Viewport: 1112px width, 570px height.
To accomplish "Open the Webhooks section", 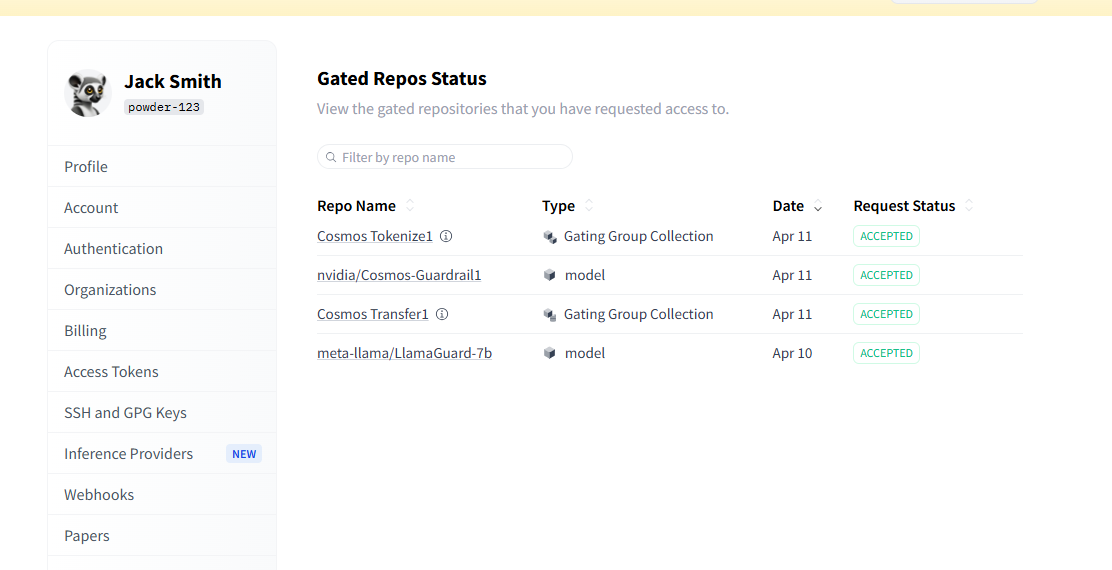I will 162,496.
